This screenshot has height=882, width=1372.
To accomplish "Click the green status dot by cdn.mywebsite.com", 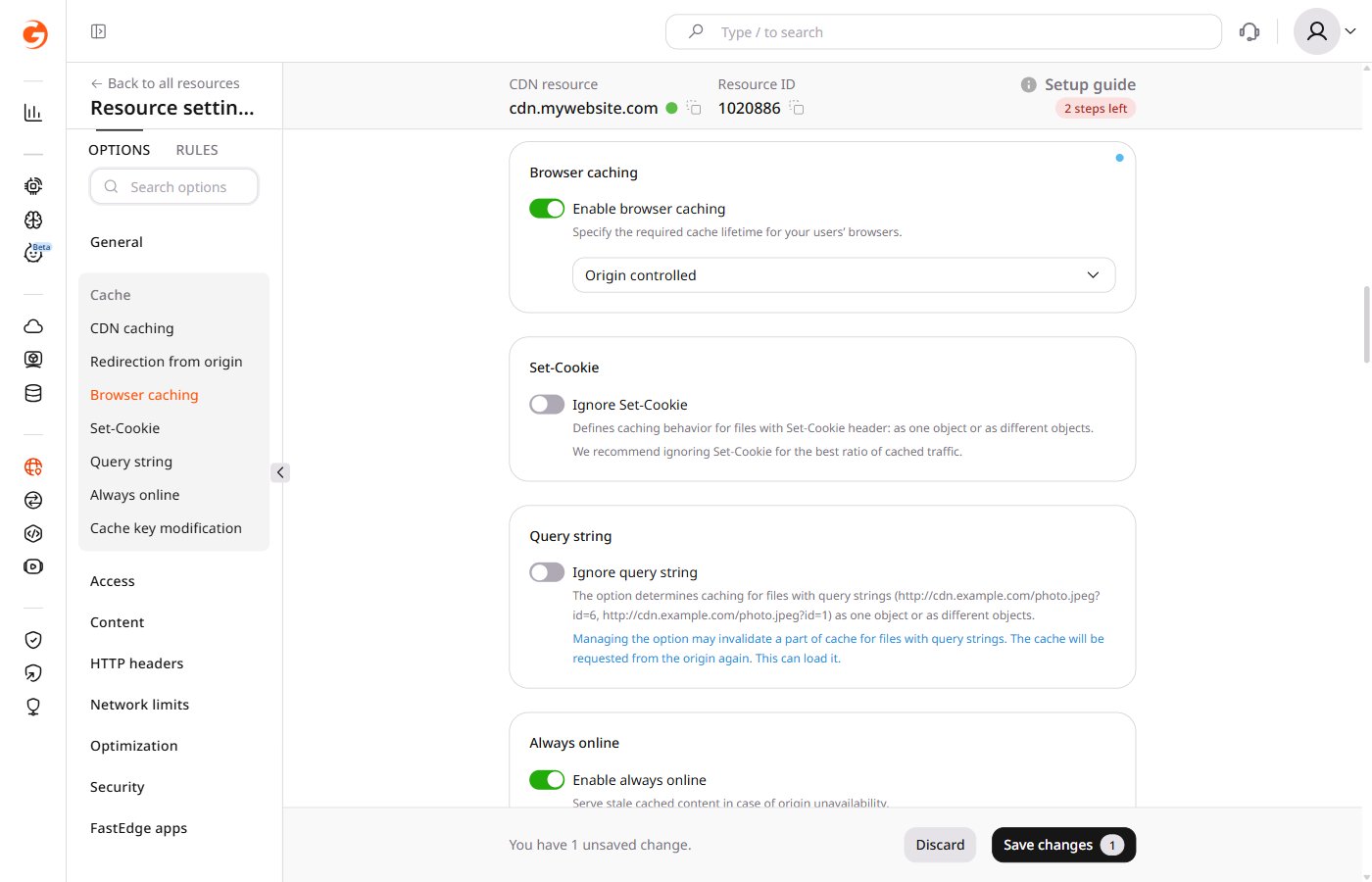I will (671, 108).
